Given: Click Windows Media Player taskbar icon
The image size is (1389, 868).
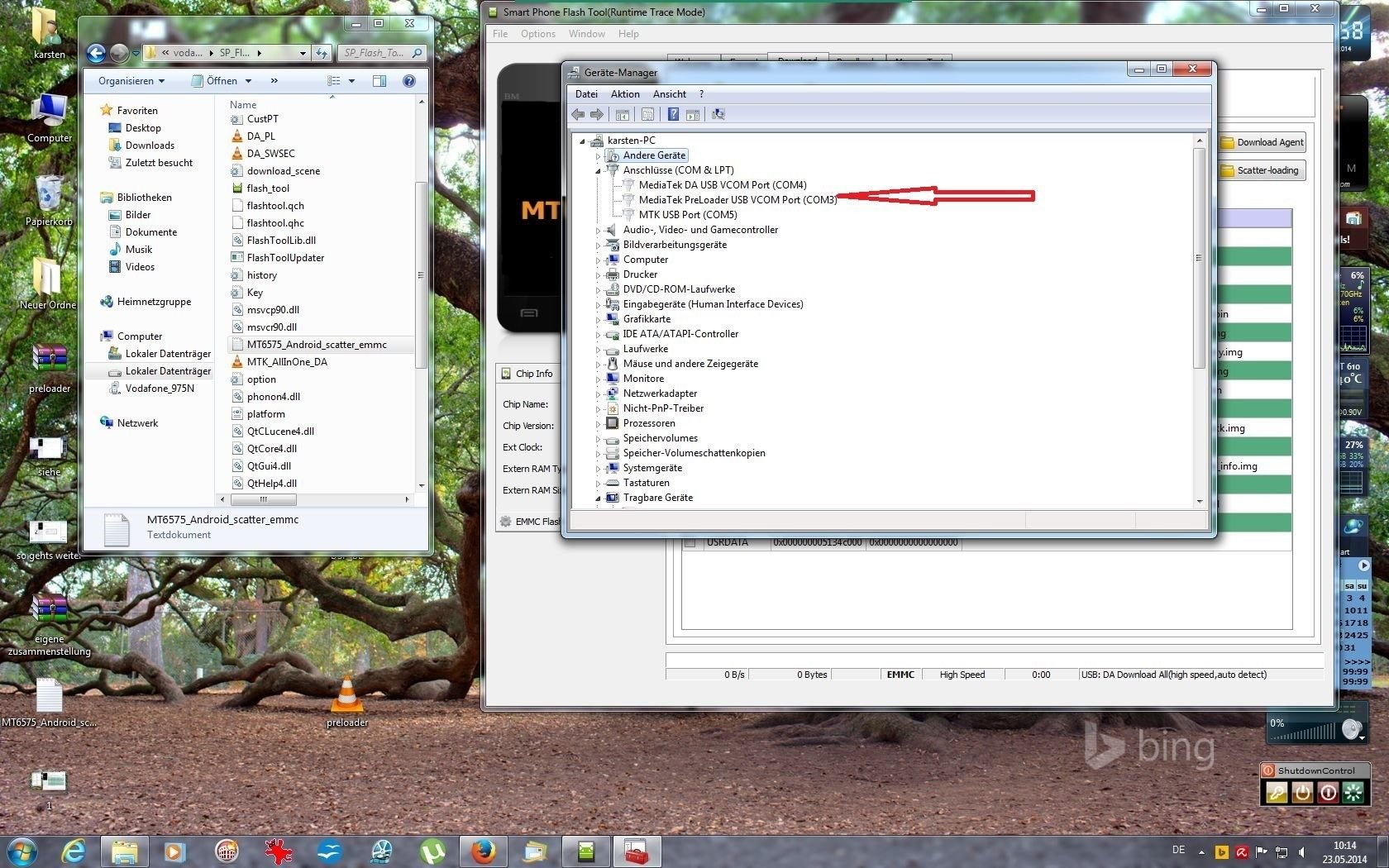Looking at the screenshot, I should pyautogui.click(x=174, y=851).
